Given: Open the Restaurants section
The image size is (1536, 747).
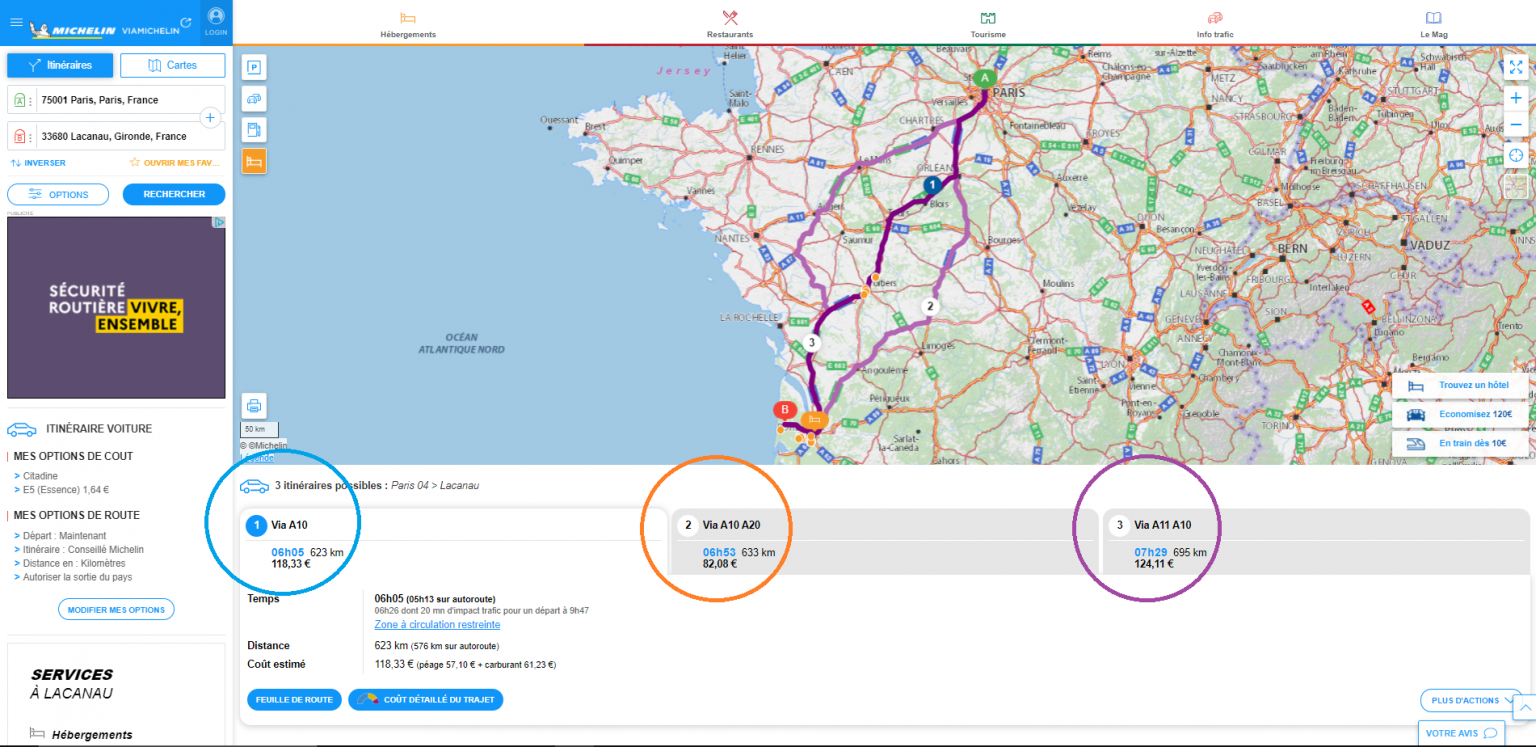Looking at the screenshot, I should (x=729, y=23).
